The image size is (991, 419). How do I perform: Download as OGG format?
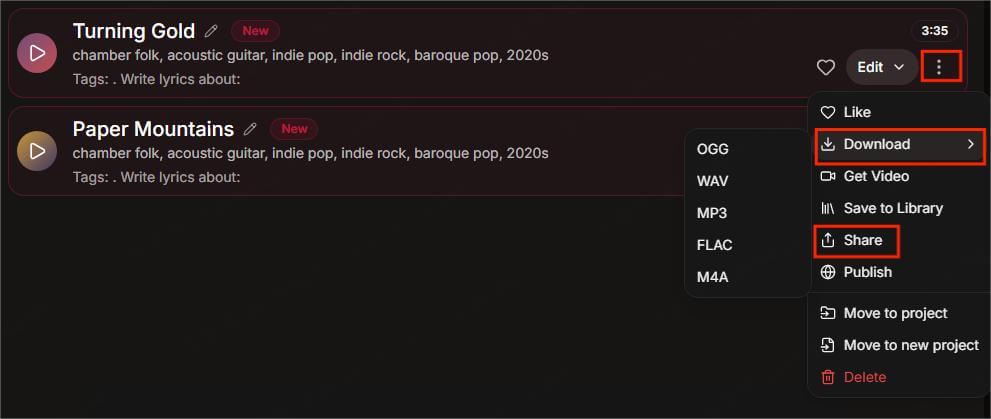click(x=713, y=149)
